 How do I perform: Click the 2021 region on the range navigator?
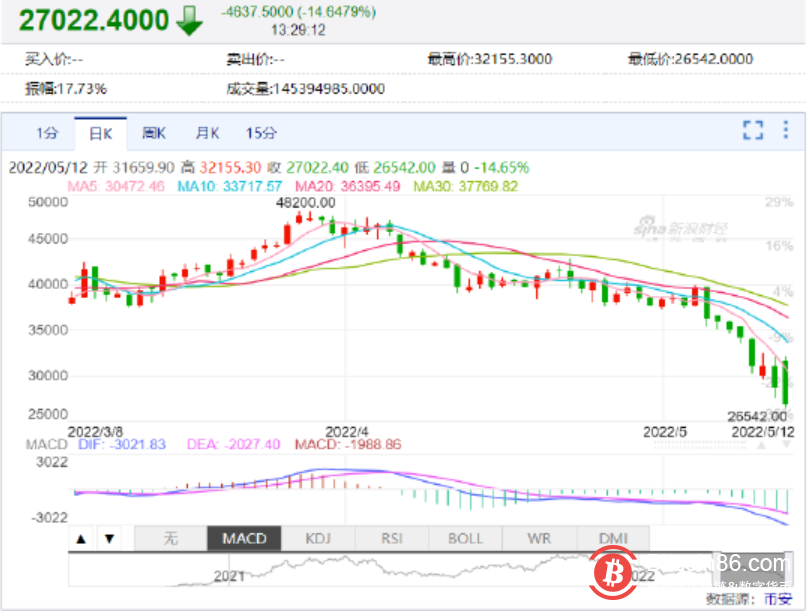point(228,576)
